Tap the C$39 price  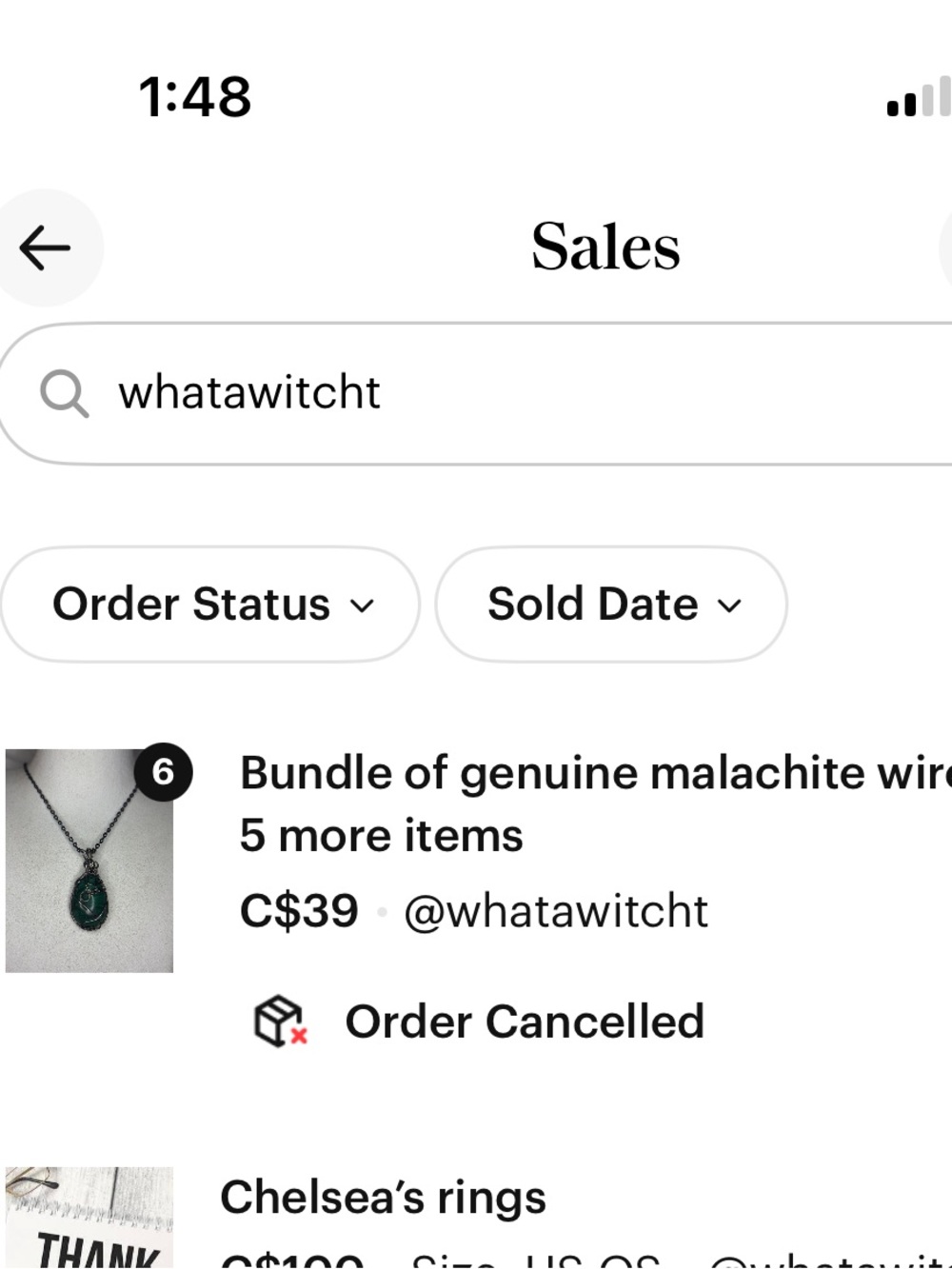[299, 911]
